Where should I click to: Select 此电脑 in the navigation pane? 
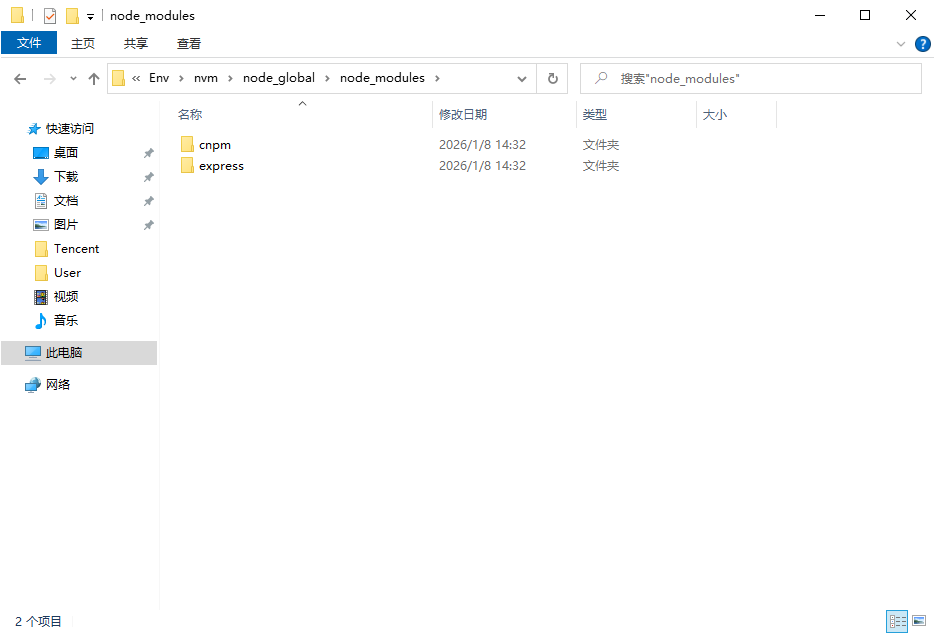pyautogui.click(x=64, y=353)
